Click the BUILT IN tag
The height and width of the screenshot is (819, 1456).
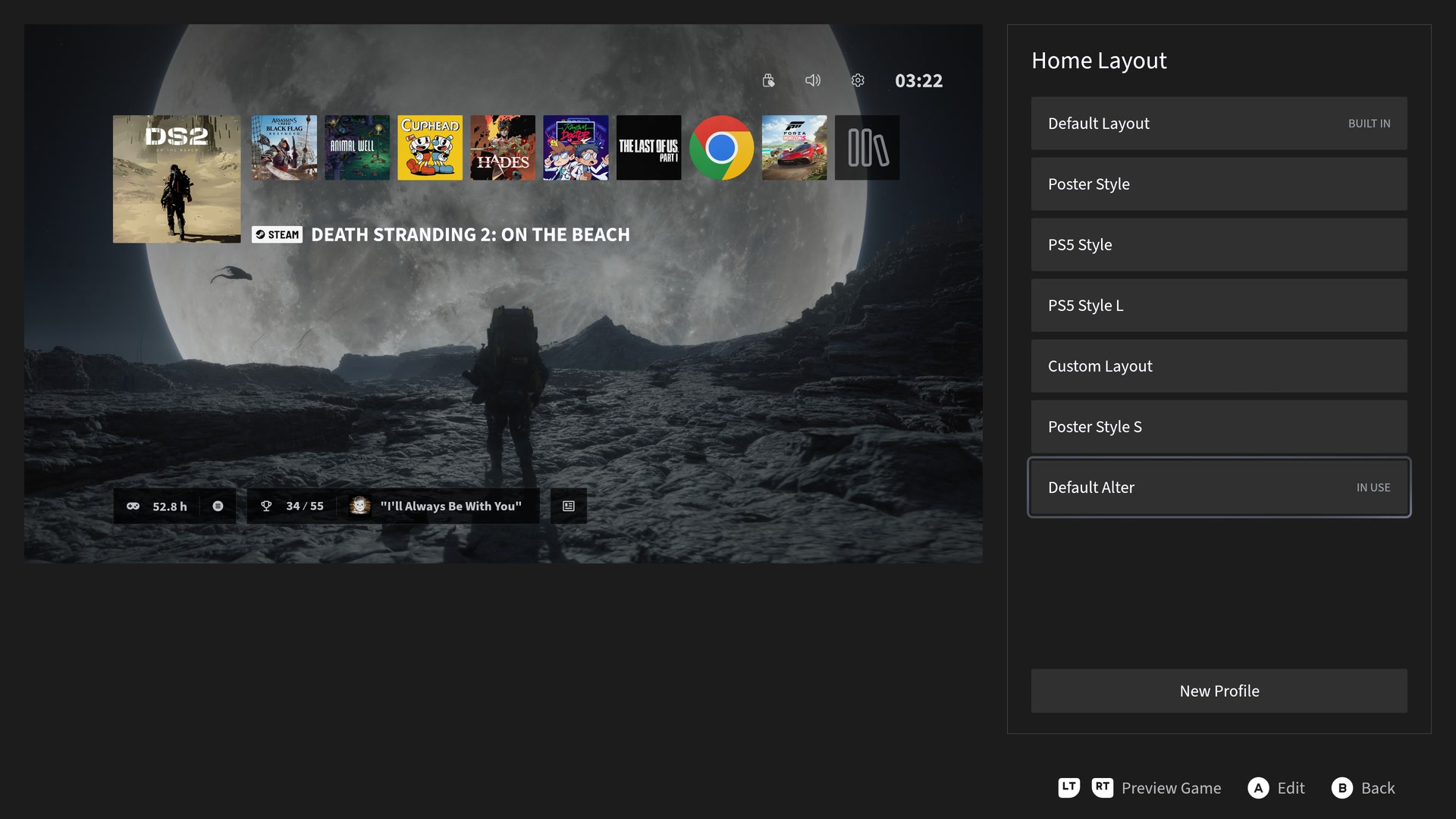point(1369,124)
